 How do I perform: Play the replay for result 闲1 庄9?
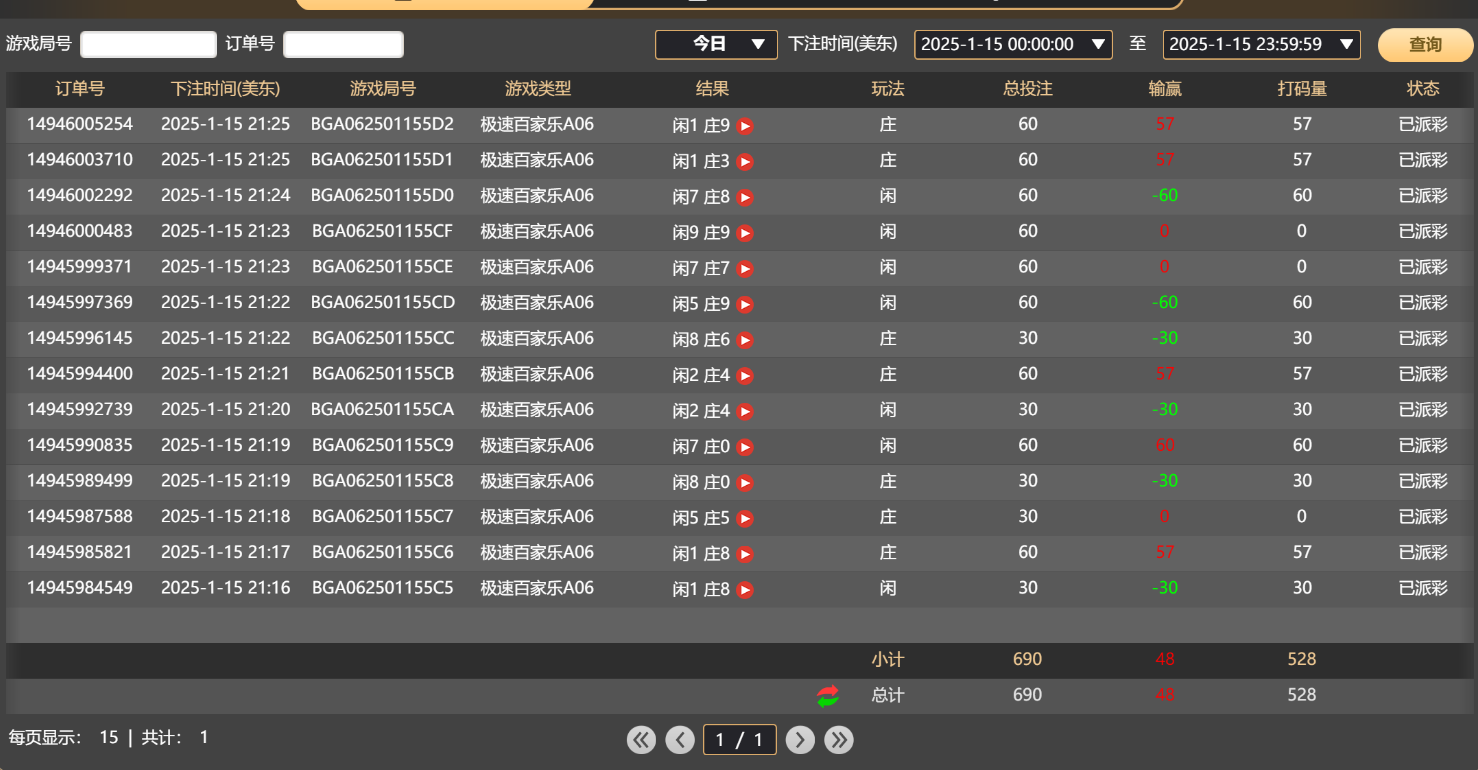(745, 126)
